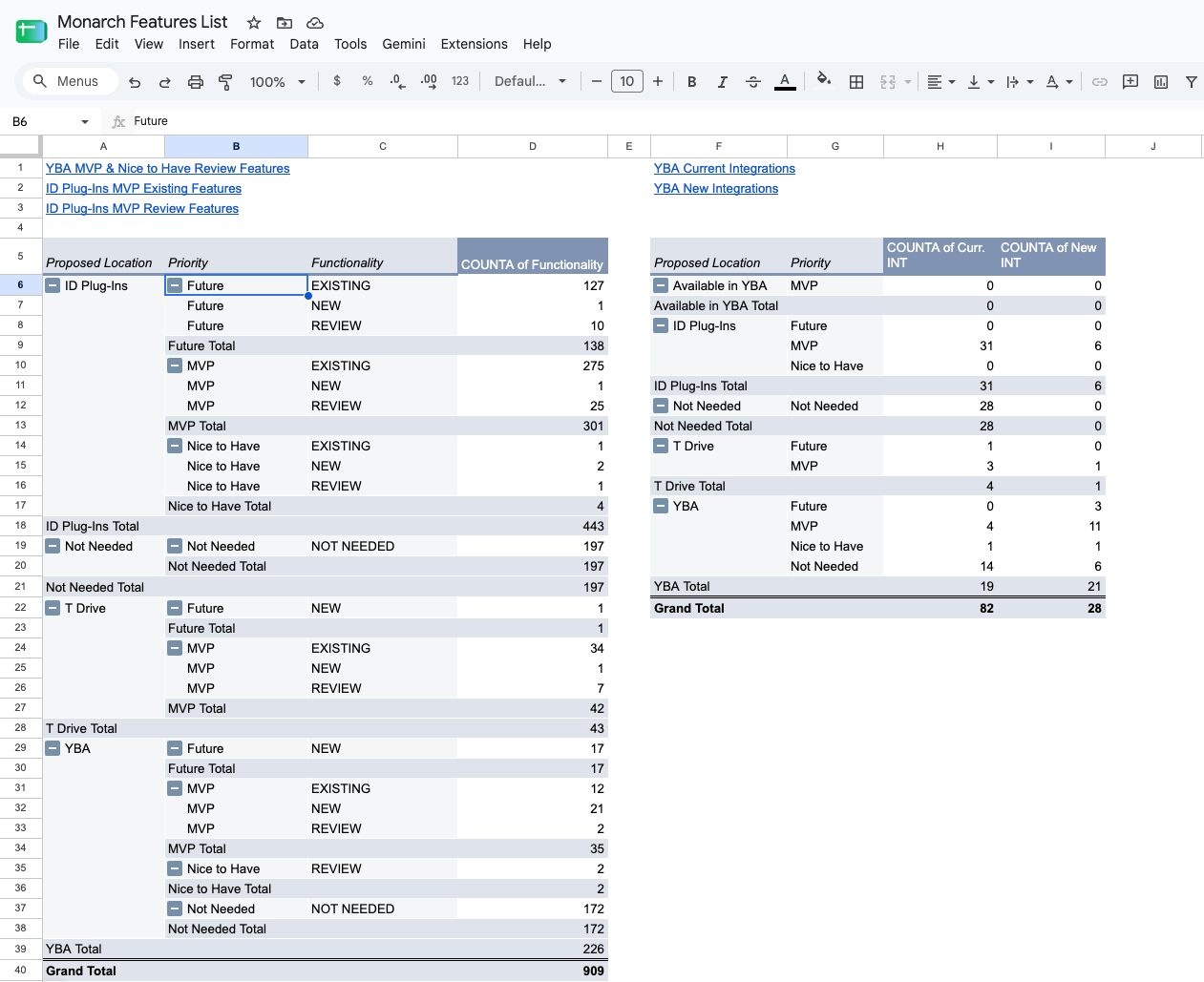Image resolution: width=1204 pixels, height=982 pixels.
Task: Open the zoom 100% dropdown
Action: [278, 82]
